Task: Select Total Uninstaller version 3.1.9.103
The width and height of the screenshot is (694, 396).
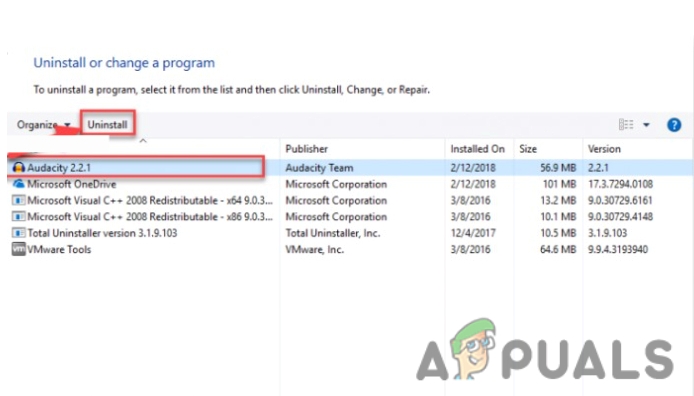Action: [102, 233]
